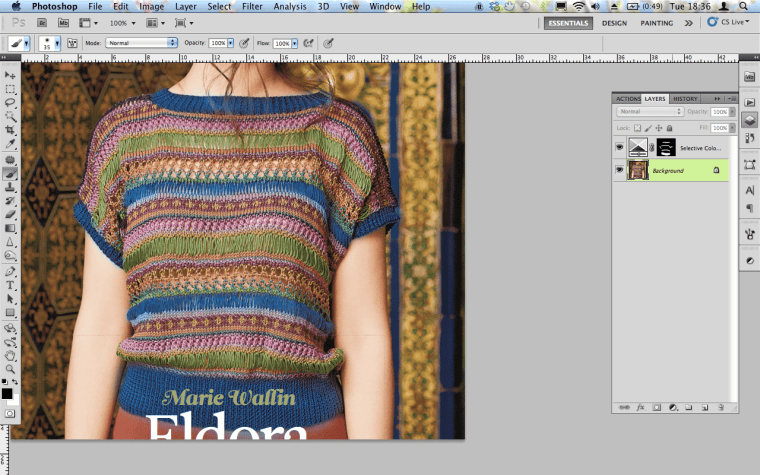The width and height of the screenshot is (760, 475).
Task: Pick the Horizontal Type tool
Action: point(10,285)
